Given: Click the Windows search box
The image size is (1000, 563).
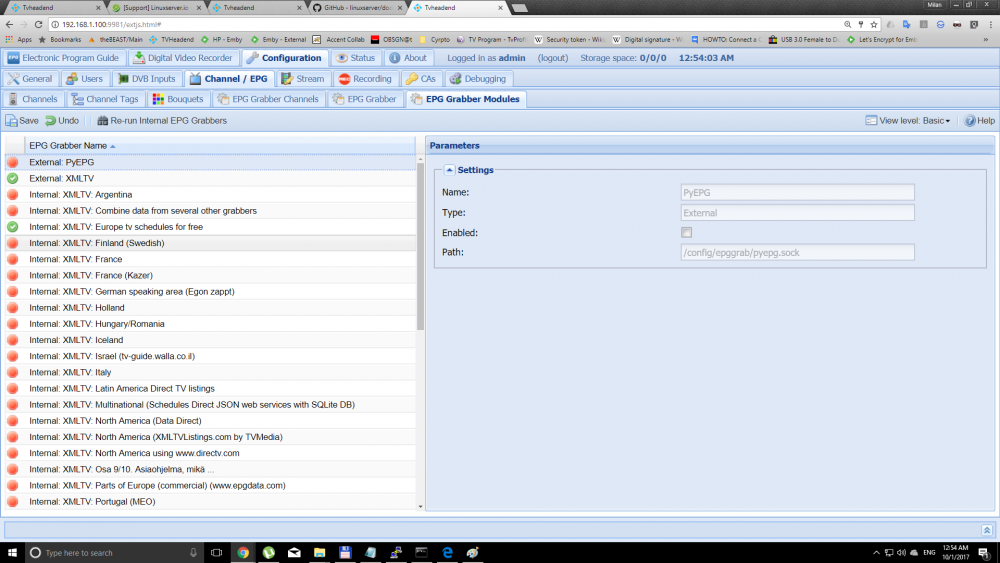Looking at the screenshot, I should (x=115, y=552).
